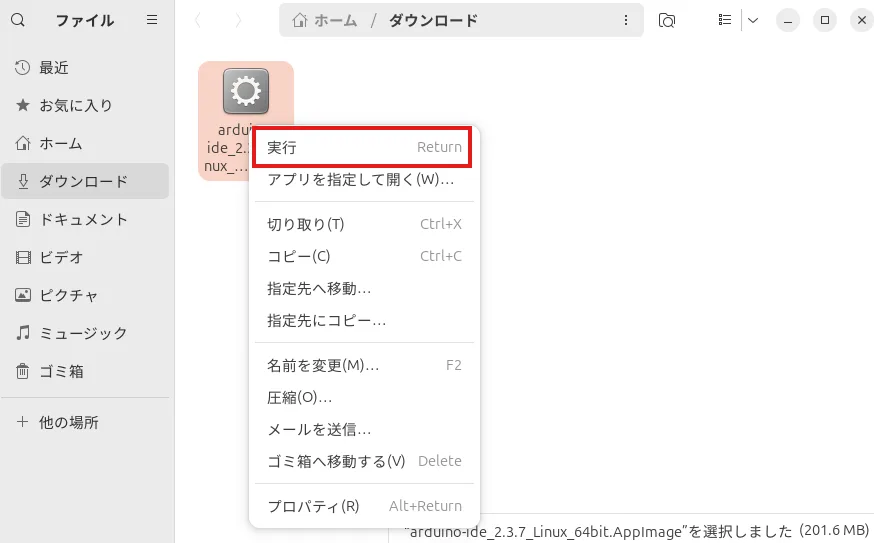Screen dimensions: 874x543
Task: Expand the view options dropdown chevron
Action: (753, 20)
